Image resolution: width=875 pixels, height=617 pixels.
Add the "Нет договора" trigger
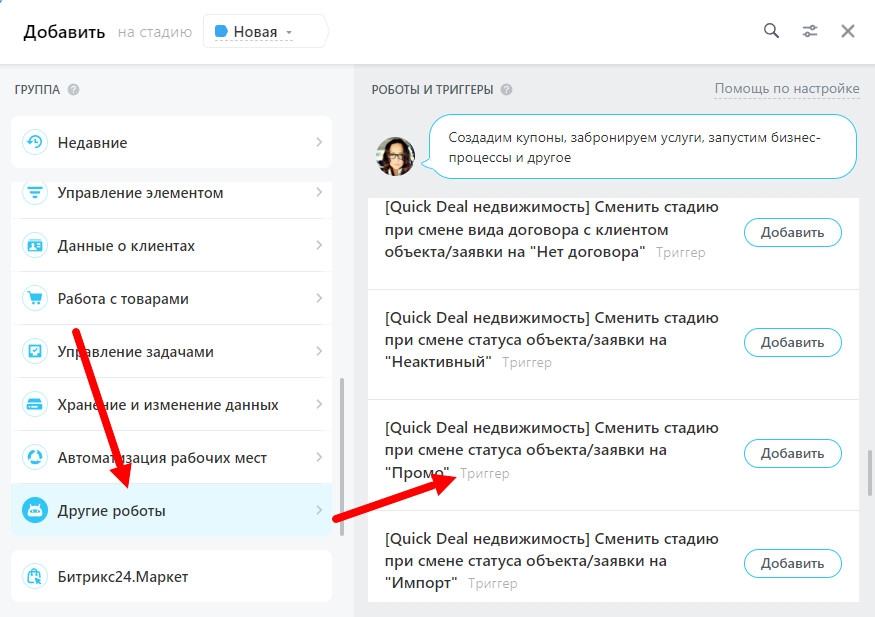(792, 233)
